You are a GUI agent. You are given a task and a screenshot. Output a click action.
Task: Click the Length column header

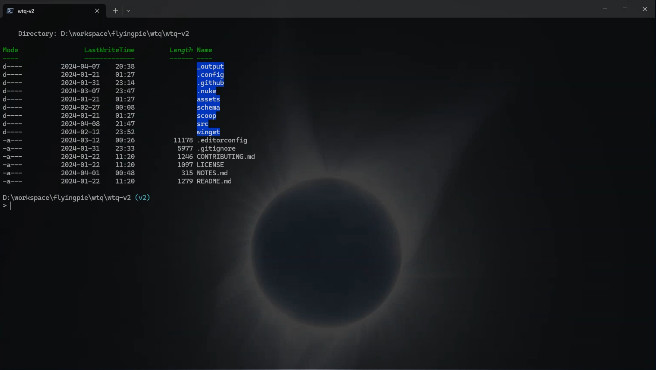[181, 50]
